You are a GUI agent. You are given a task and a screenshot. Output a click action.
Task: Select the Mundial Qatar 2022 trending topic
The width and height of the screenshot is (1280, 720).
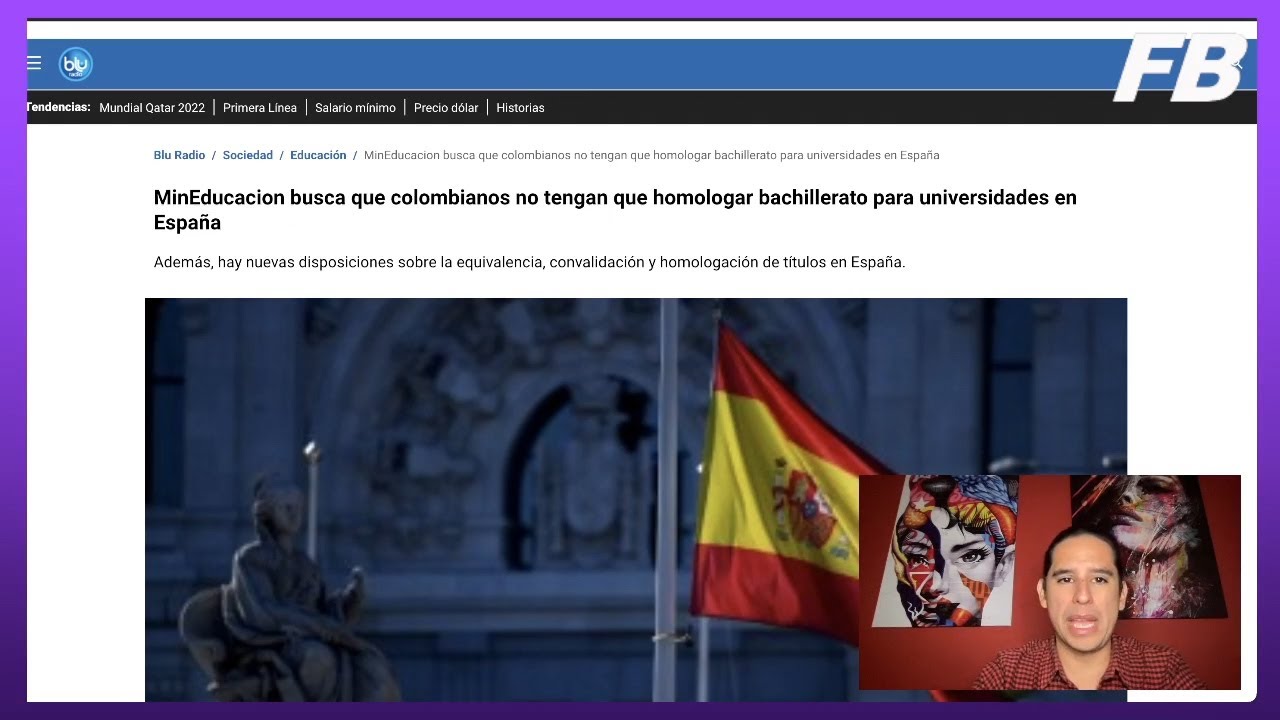[152, 108]
